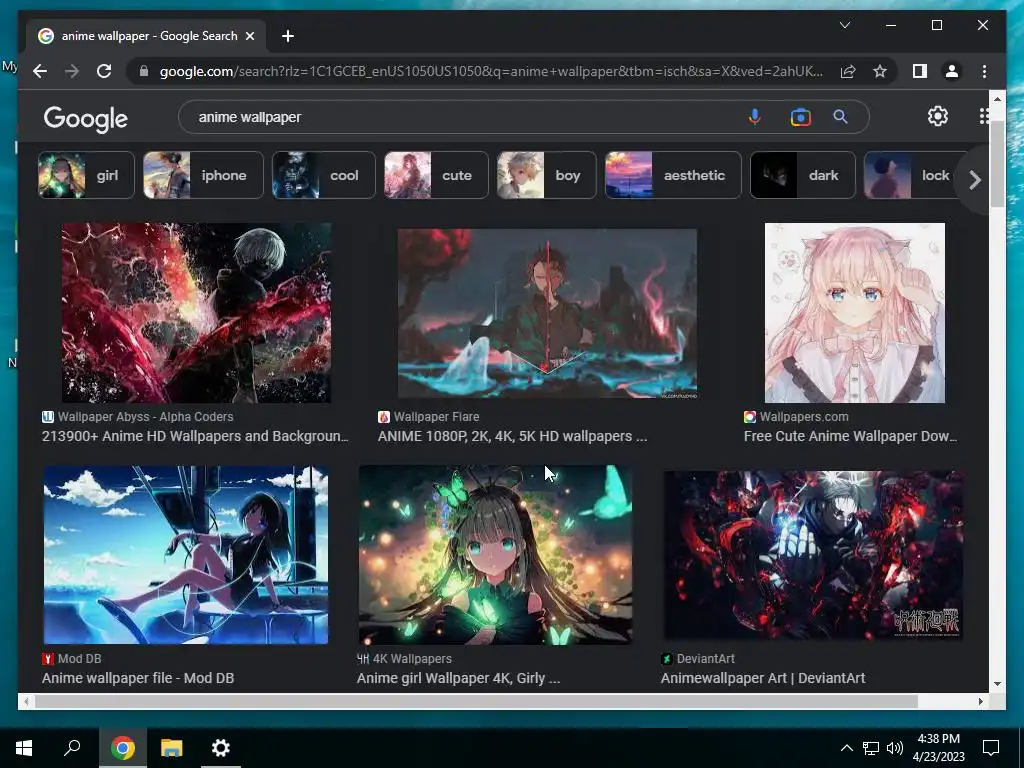
Task: Open the notification center icon
Action: (x=991, y=748)
